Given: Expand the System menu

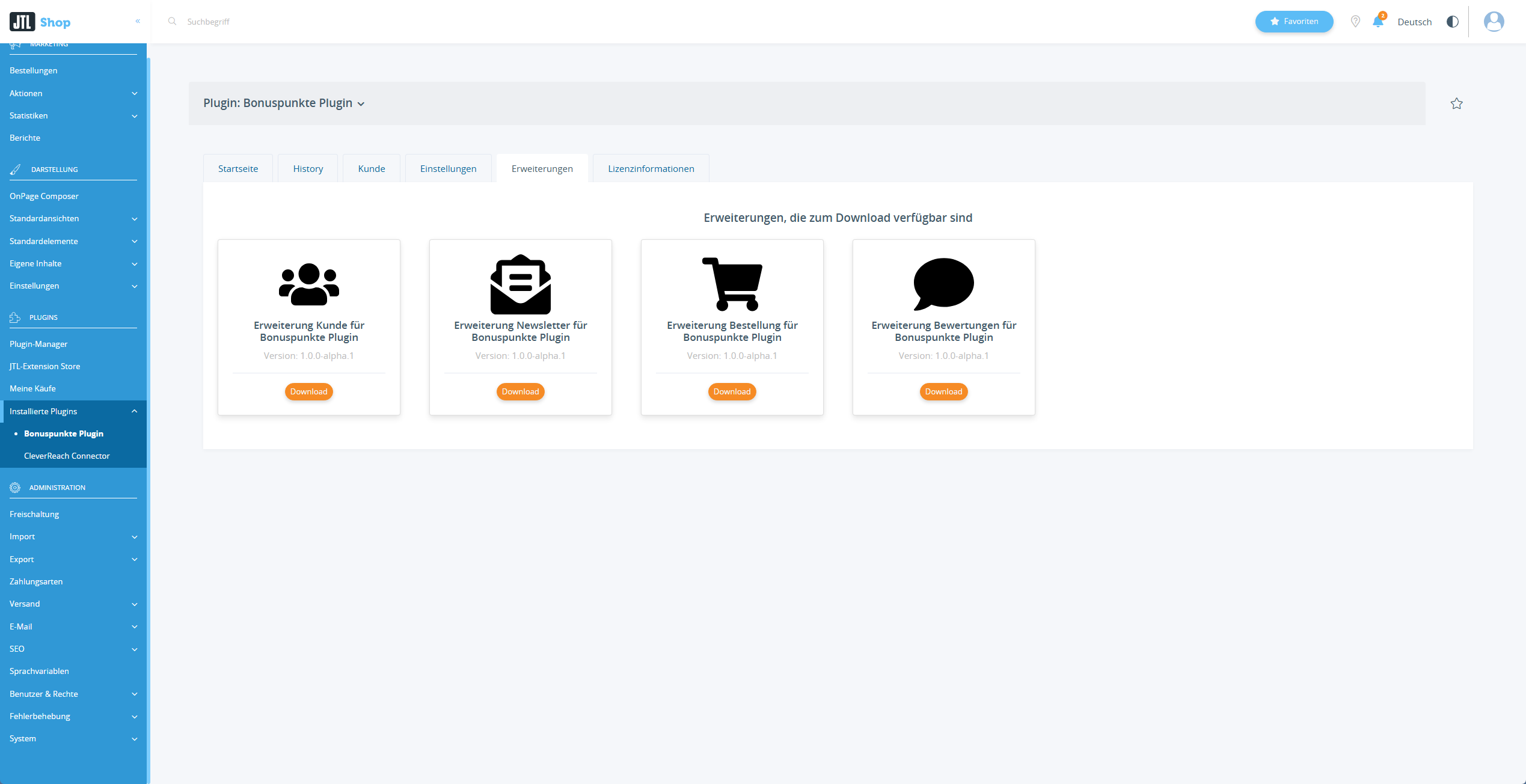Looking at the screenshot, I should point(73,738).
